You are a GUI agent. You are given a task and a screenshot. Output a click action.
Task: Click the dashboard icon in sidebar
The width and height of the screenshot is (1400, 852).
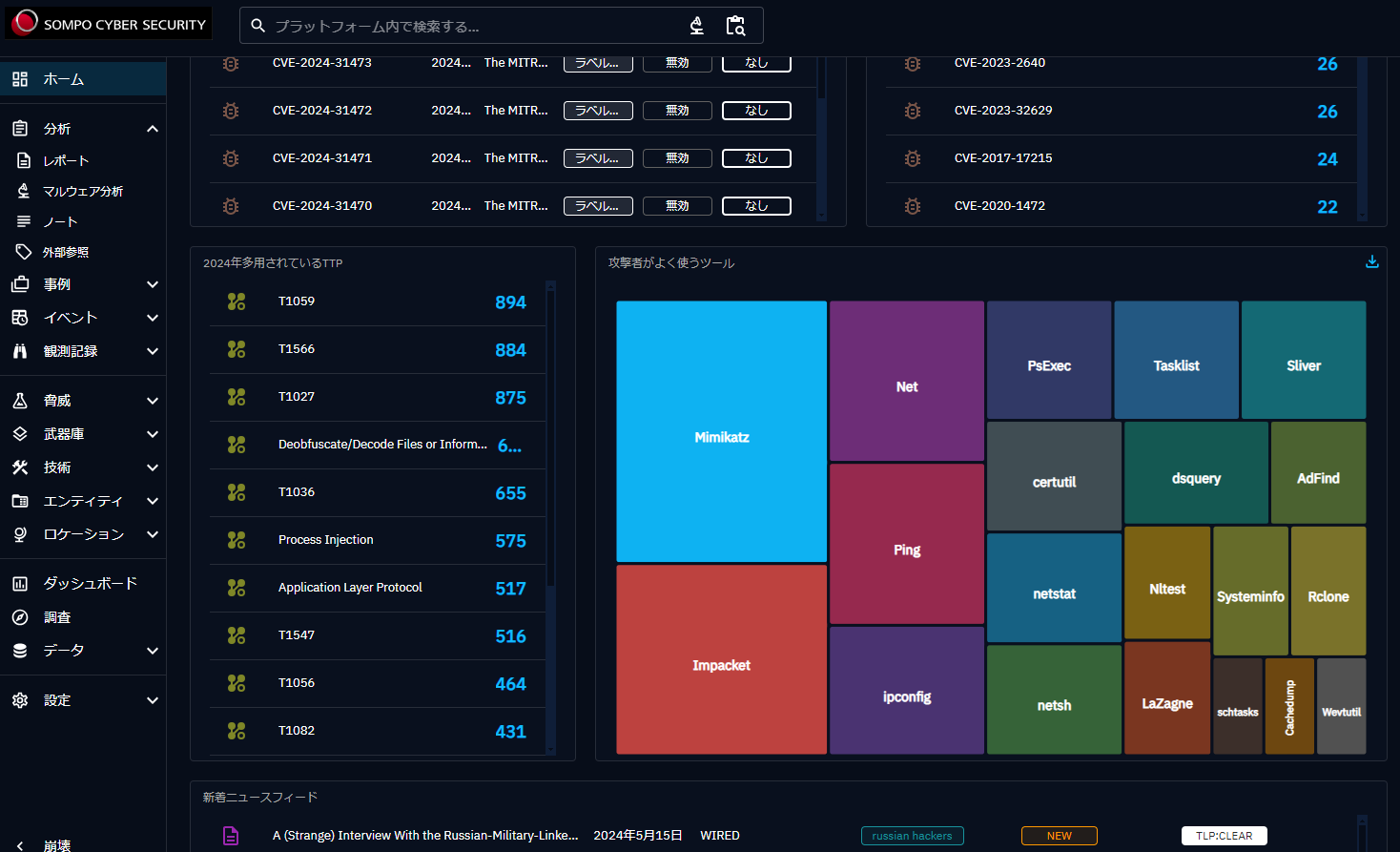coord(20,583)
